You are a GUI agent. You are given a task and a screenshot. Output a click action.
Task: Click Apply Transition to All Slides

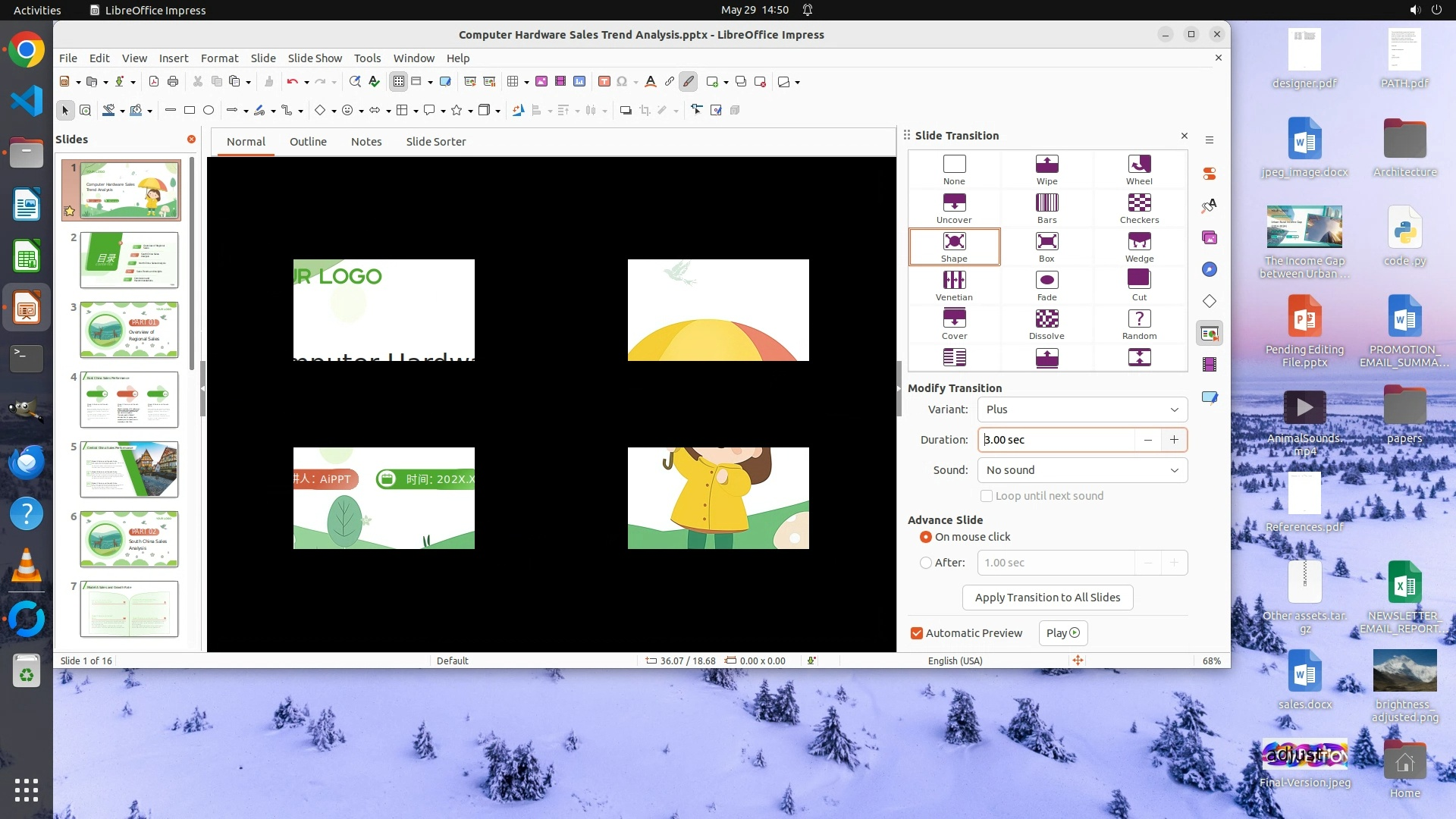[1047, 598]
